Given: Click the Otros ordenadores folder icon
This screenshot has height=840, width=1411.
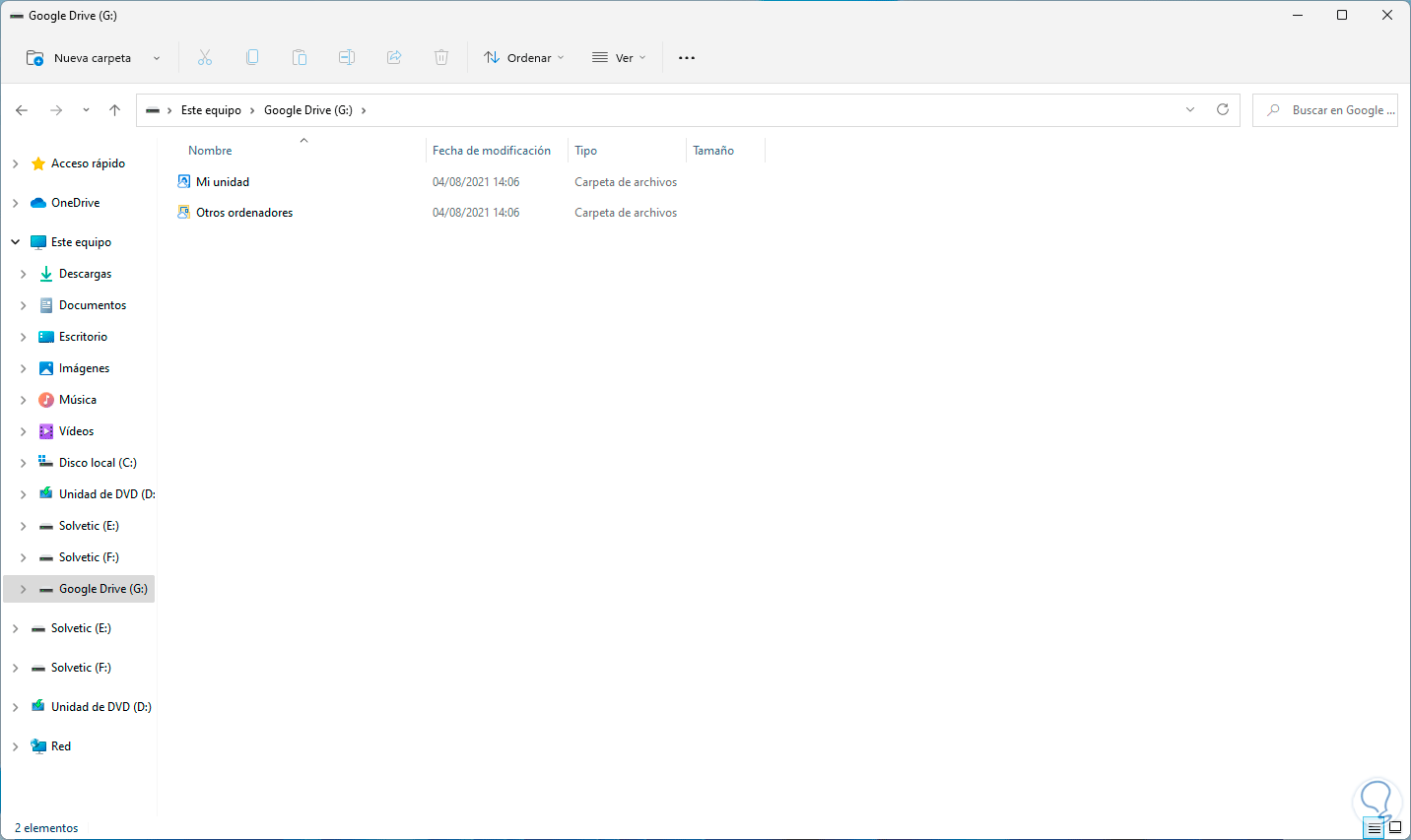Looking at the screenshot, I should click(x=183, y=212).
